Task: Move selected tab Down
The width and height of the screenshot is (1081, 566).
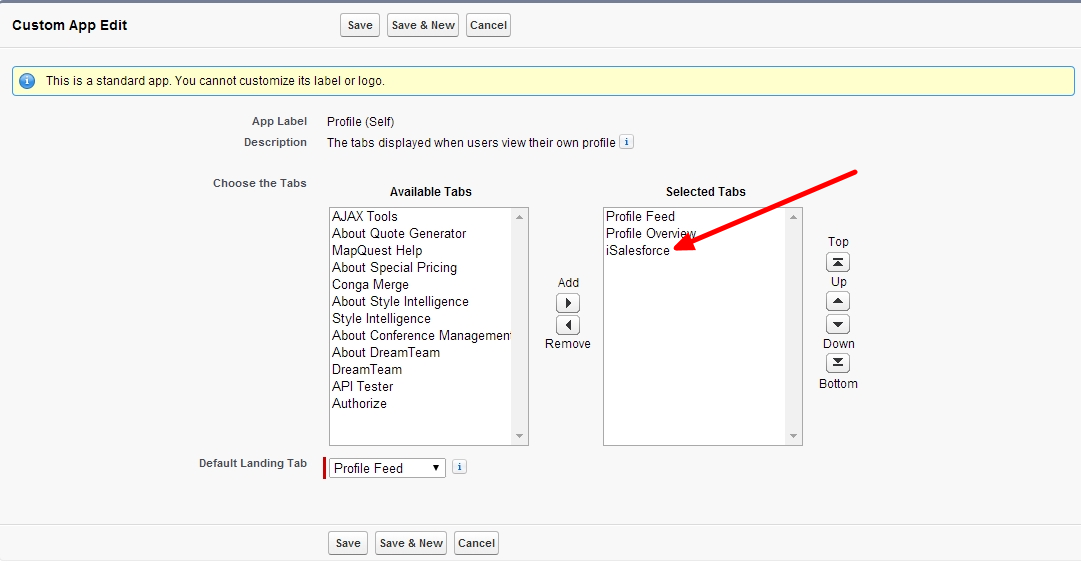Action: tap(838, 323)
